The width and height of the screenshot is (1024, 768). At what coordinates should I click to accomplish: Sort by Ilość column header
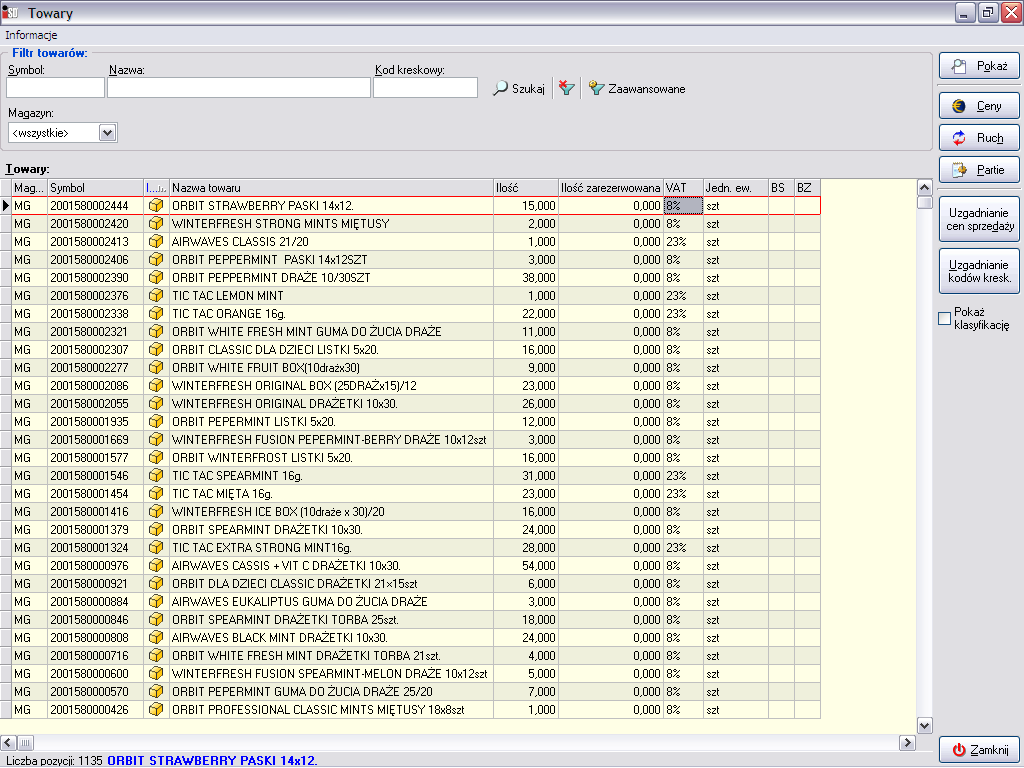[526, 188]
